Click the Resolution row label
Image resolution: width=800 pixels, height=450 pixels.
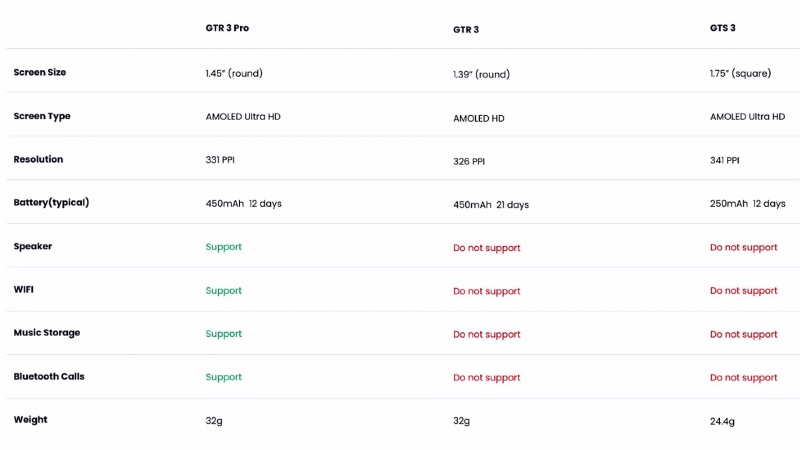tap(38, 159)
